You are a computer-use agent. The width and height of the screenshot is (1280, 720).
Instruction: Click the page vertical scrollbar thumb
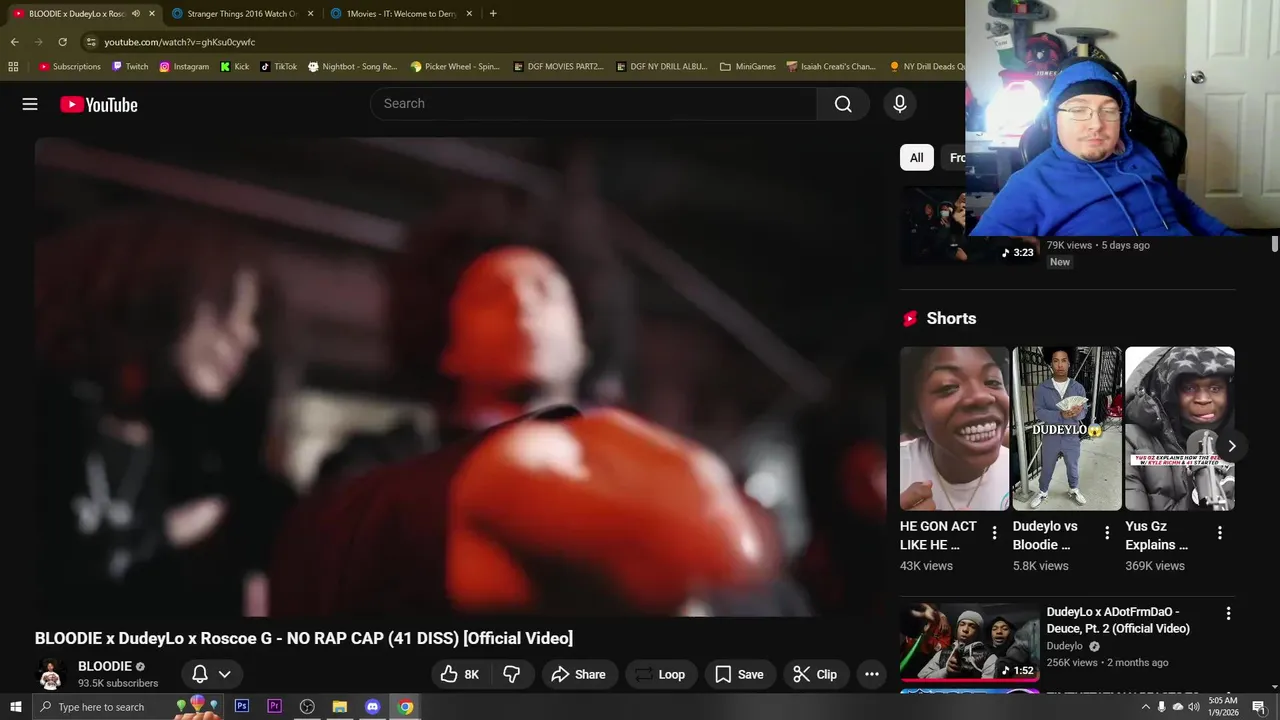(1275, 244)
